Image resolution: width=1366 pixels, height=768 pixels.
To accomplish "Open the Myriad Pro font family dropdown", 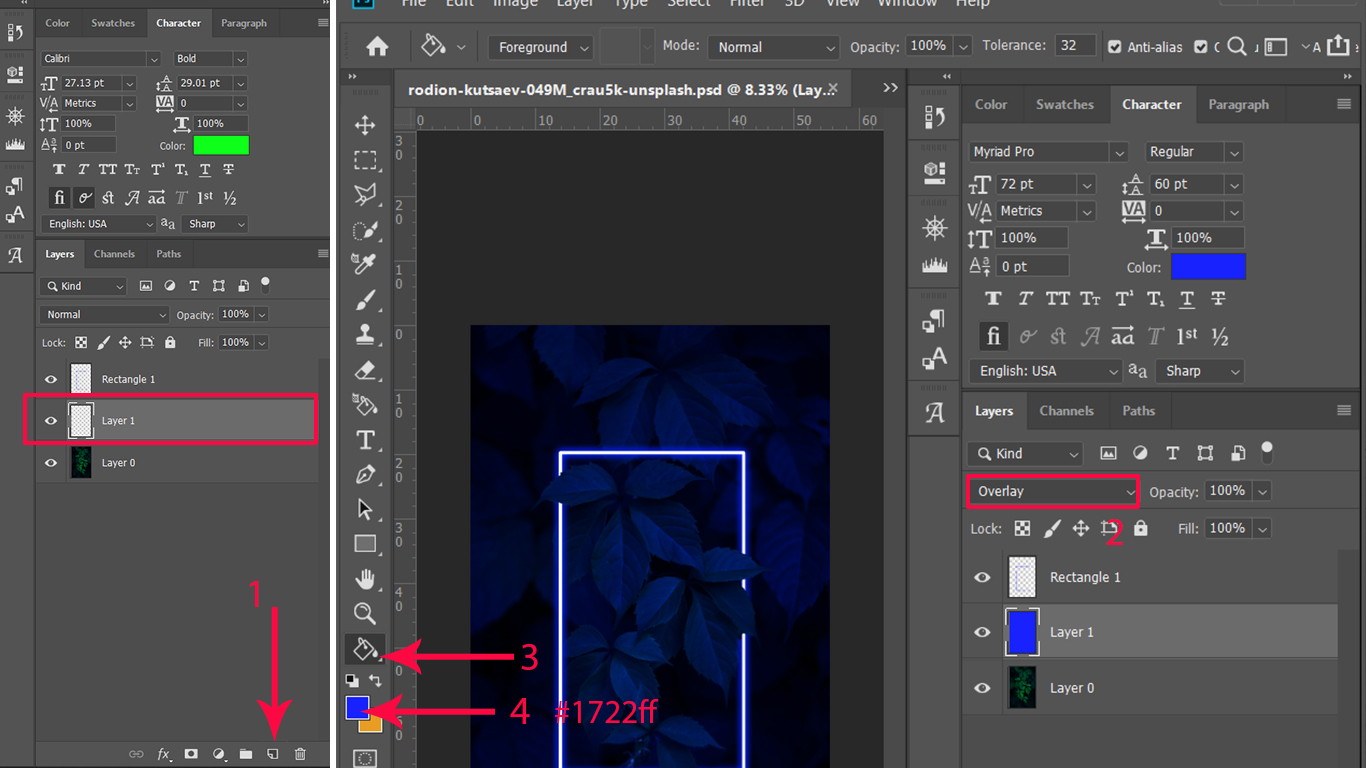I will (1049, 152).
